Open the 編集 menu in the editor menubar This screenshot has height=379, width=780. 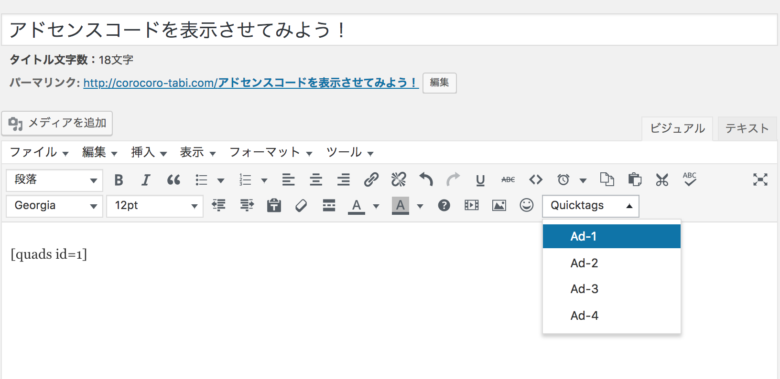tap(99, 153)
